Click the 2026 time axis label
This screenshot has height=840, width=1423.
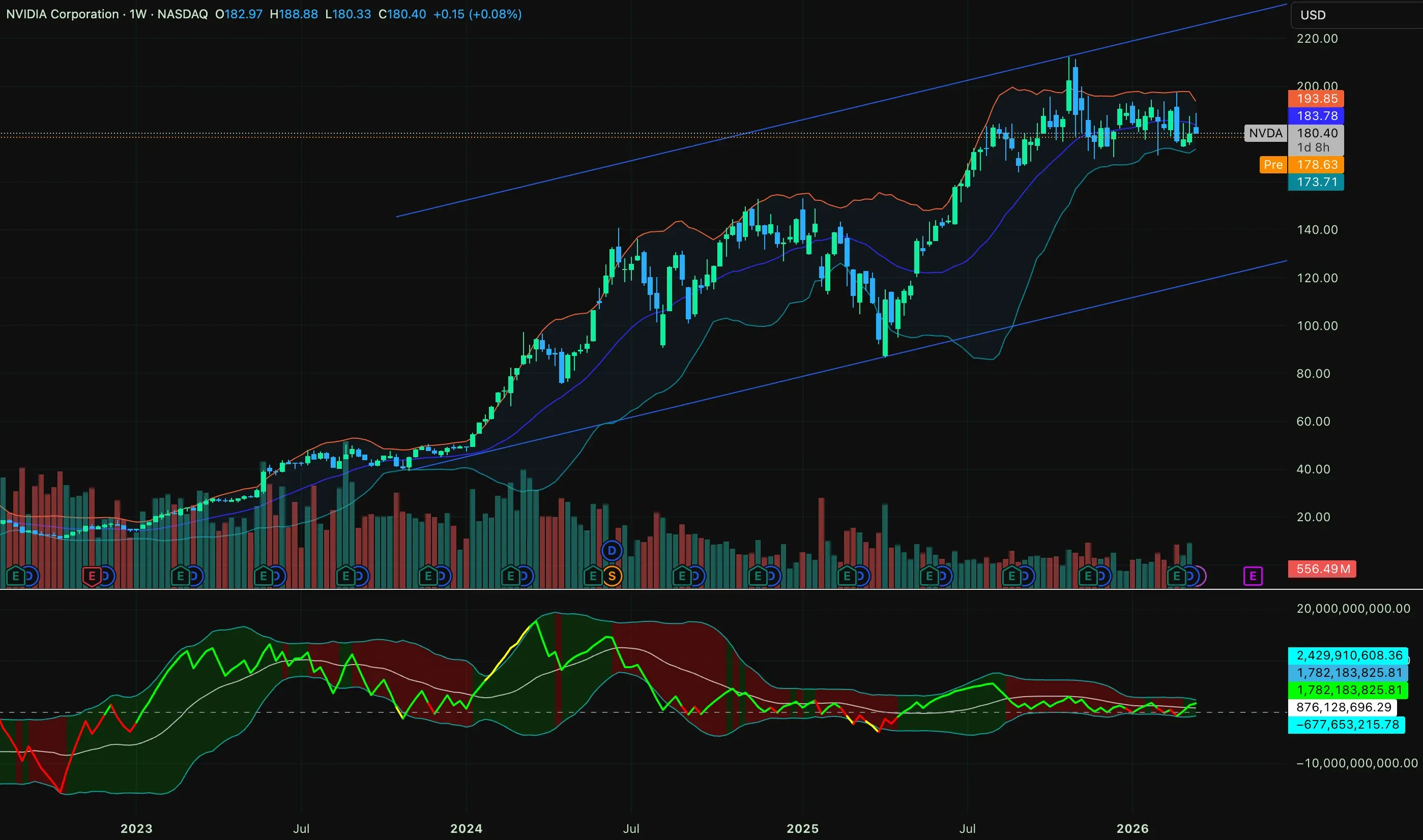pyautogui.click(x=1132, y=829)
